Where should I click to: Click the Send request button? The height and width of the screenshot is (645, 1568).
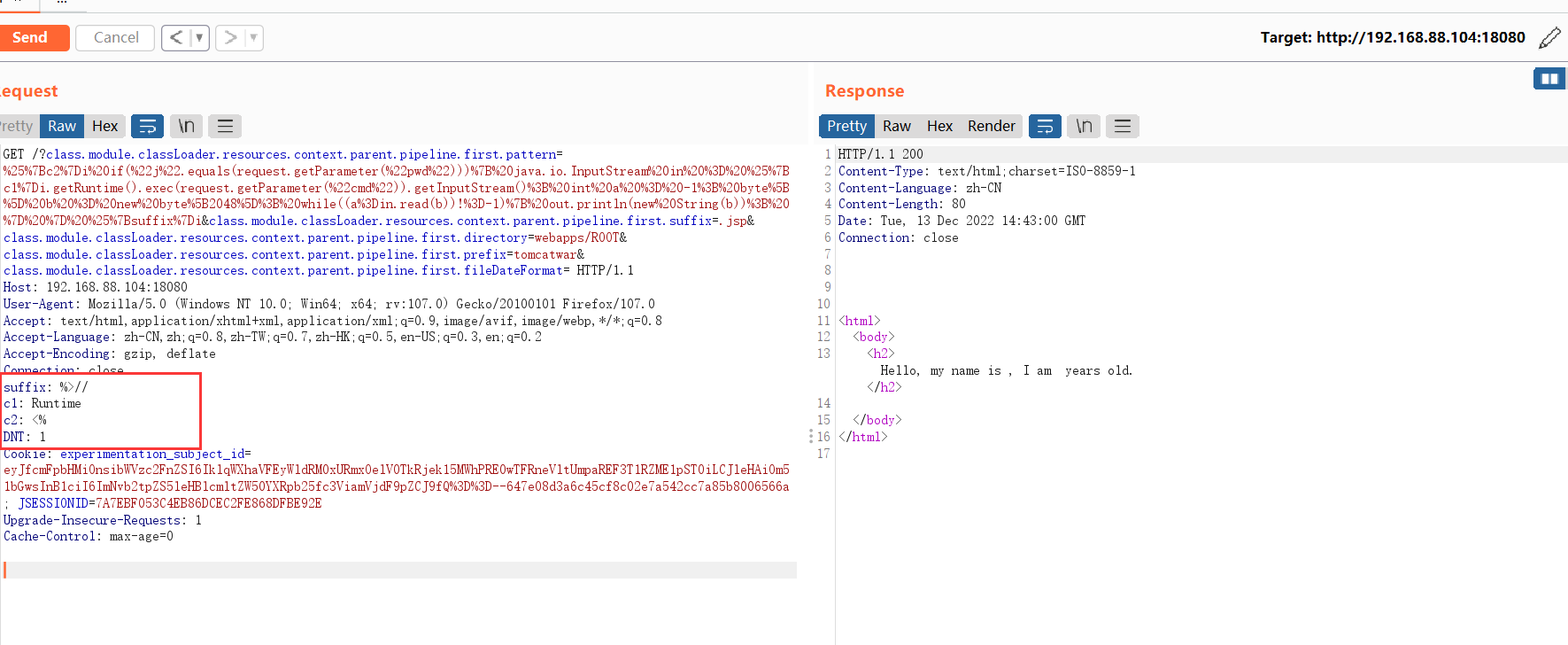click(34, 37)
